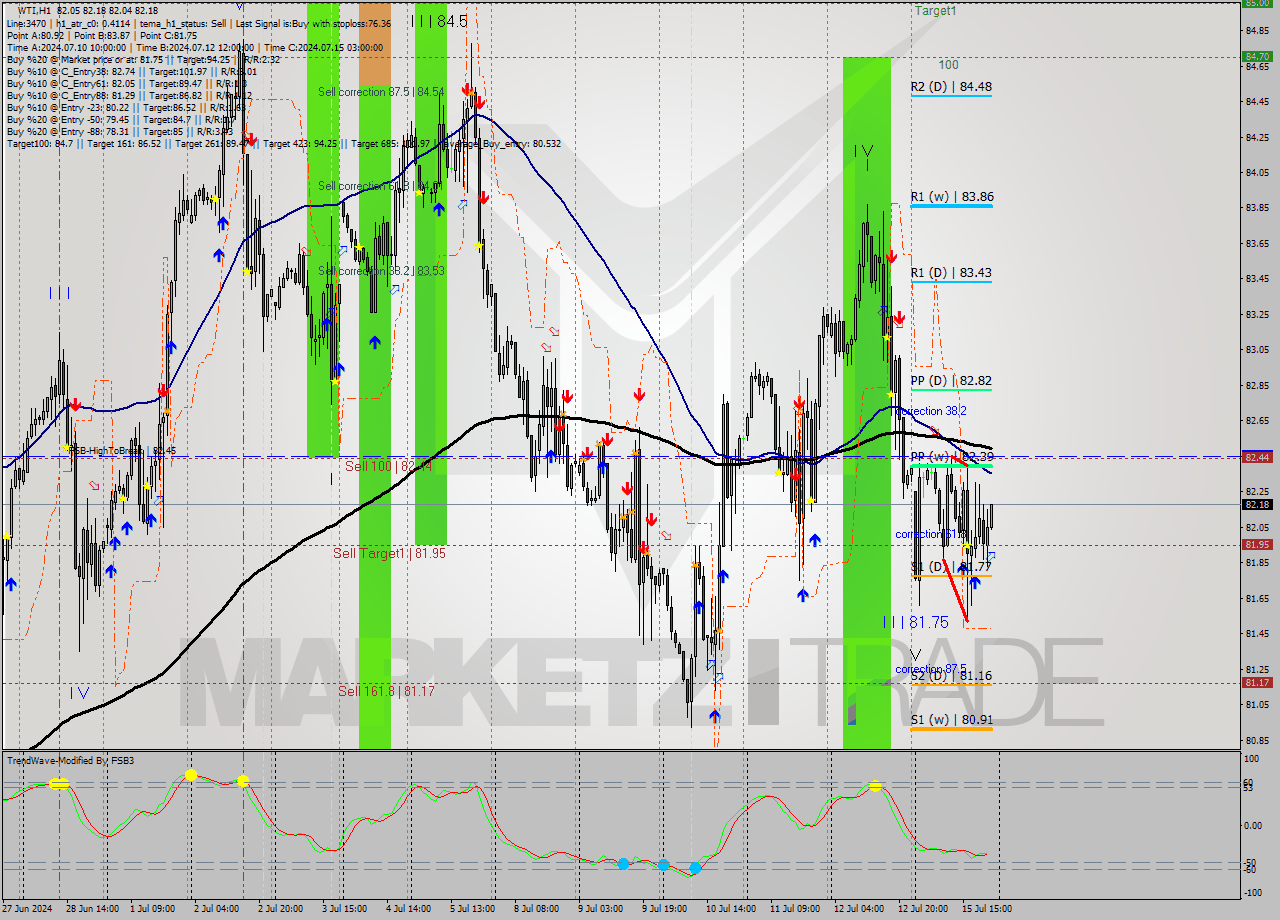The width and height of the screenshot is (1280, 920).
Task: Click the S1 (w) | 80.91 support label
Action: point(951,720)
